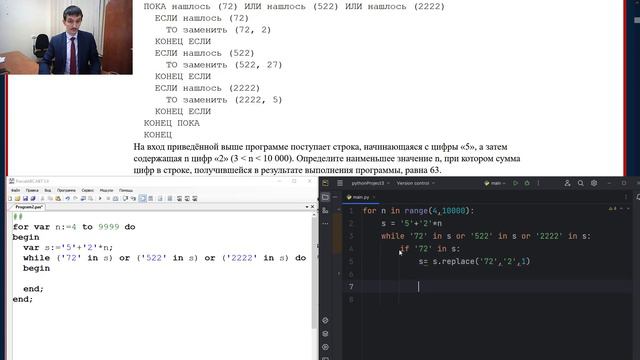Open Правка menu in PascalABC.NET
Viewport: 640px width, 360px height.
(x=32, y=190)
